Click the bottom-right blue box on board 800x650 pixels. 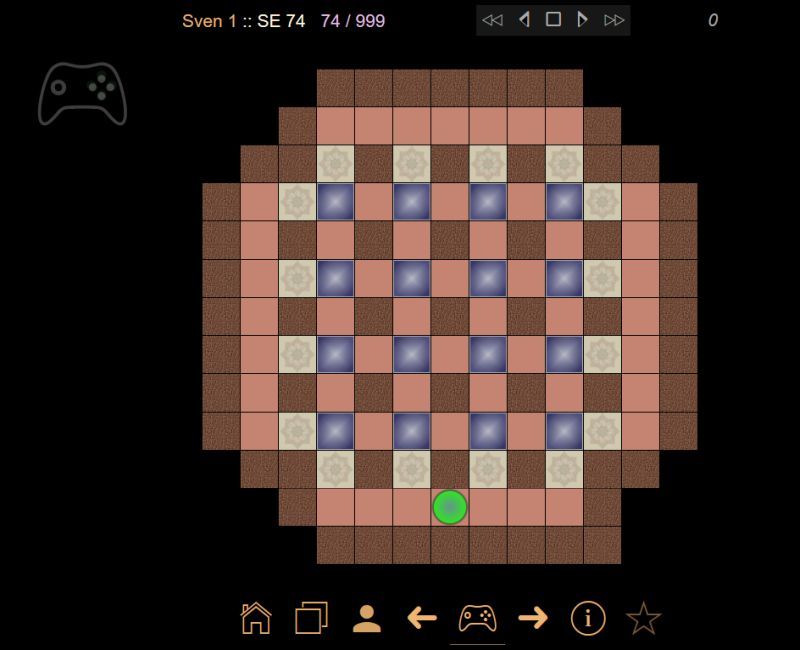pyautogui.click(x=564, y=430)
